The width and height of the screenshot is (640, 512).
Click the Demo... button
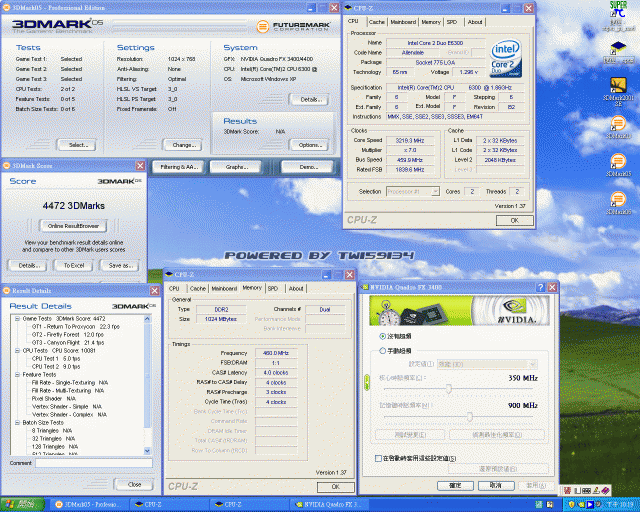[x=307, y=167]
